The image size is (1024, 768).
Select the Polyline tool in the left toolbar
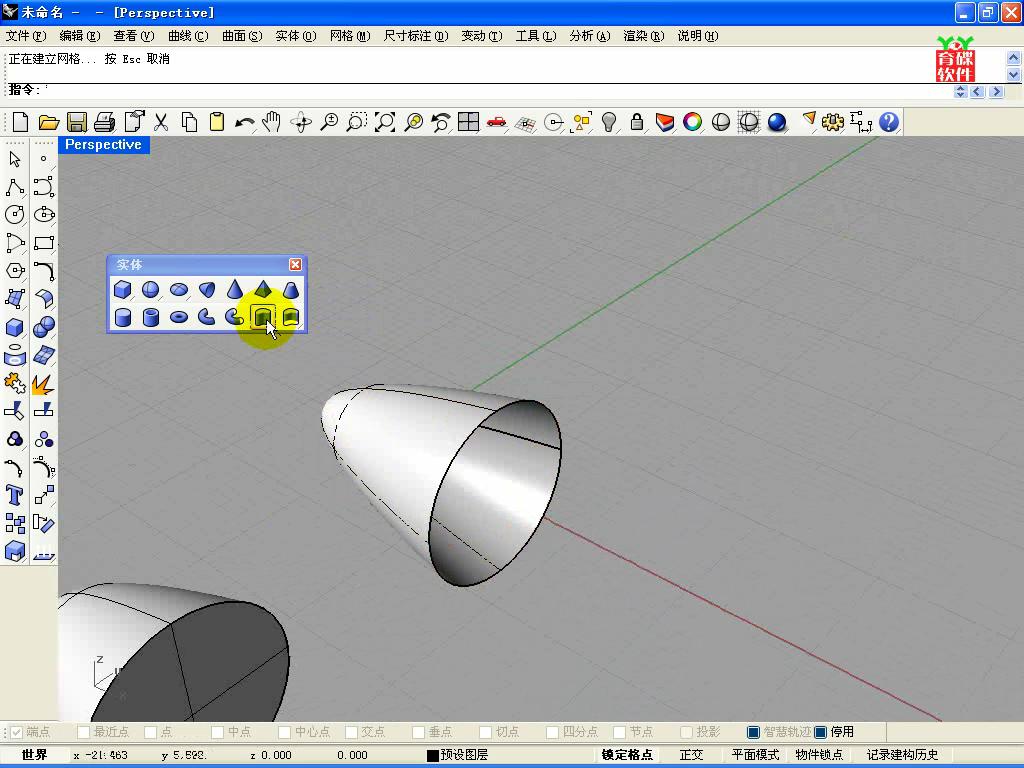tap(14, 187)
